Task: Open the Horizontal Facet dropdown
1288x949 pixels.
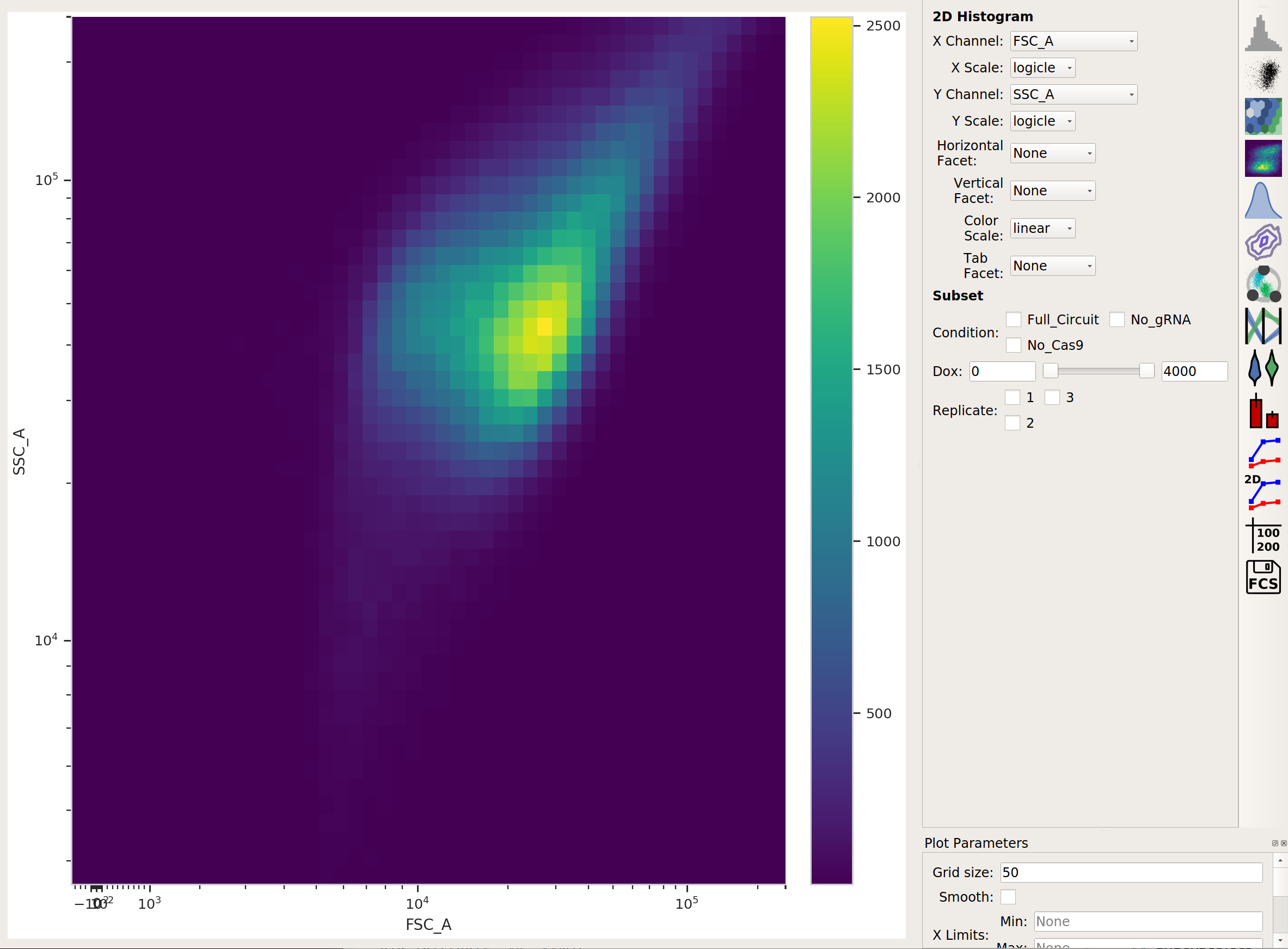Action: tap(1052, 153)
